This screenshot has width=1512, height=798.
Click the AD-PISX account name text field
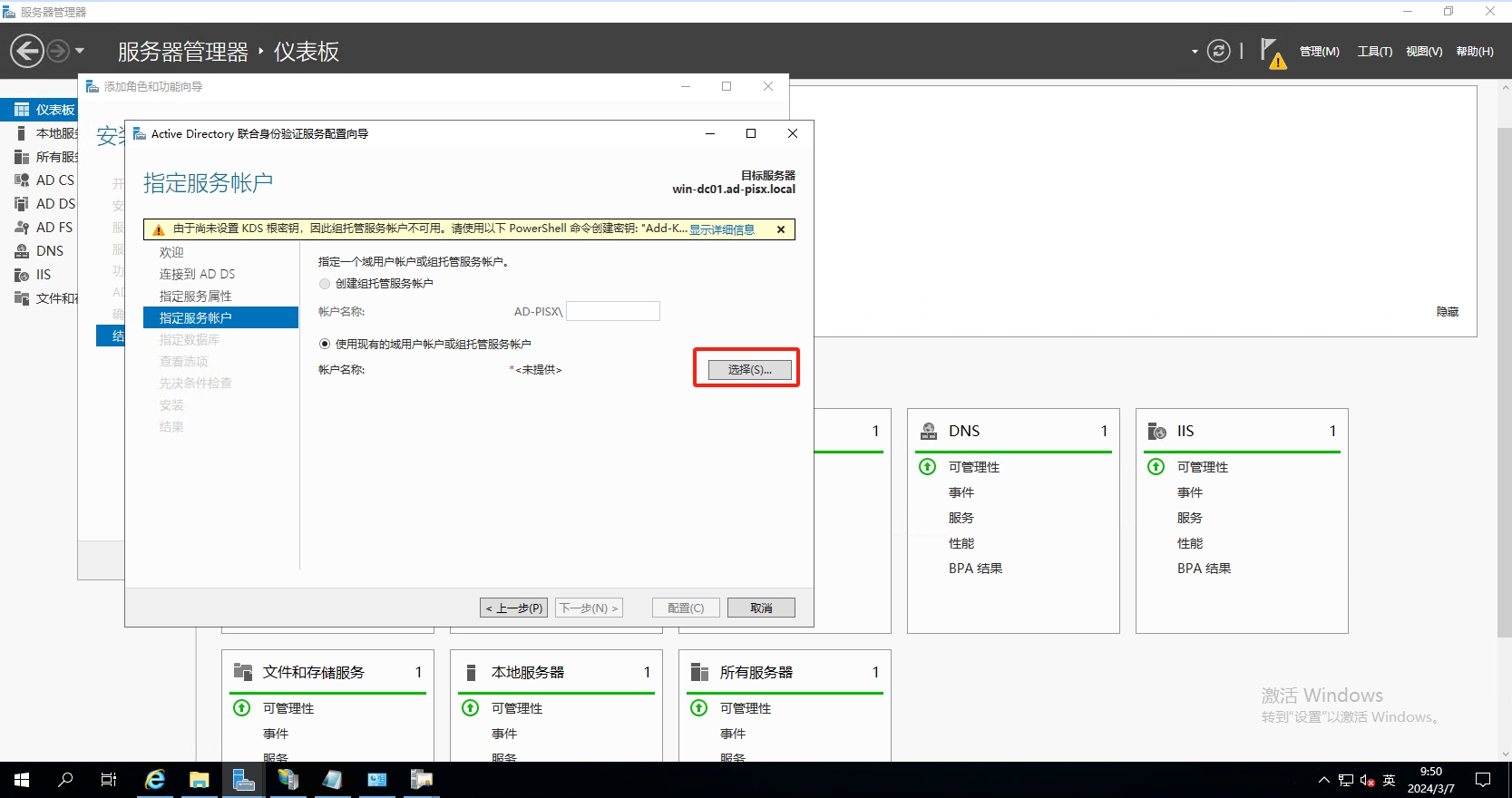coord(613,312)
